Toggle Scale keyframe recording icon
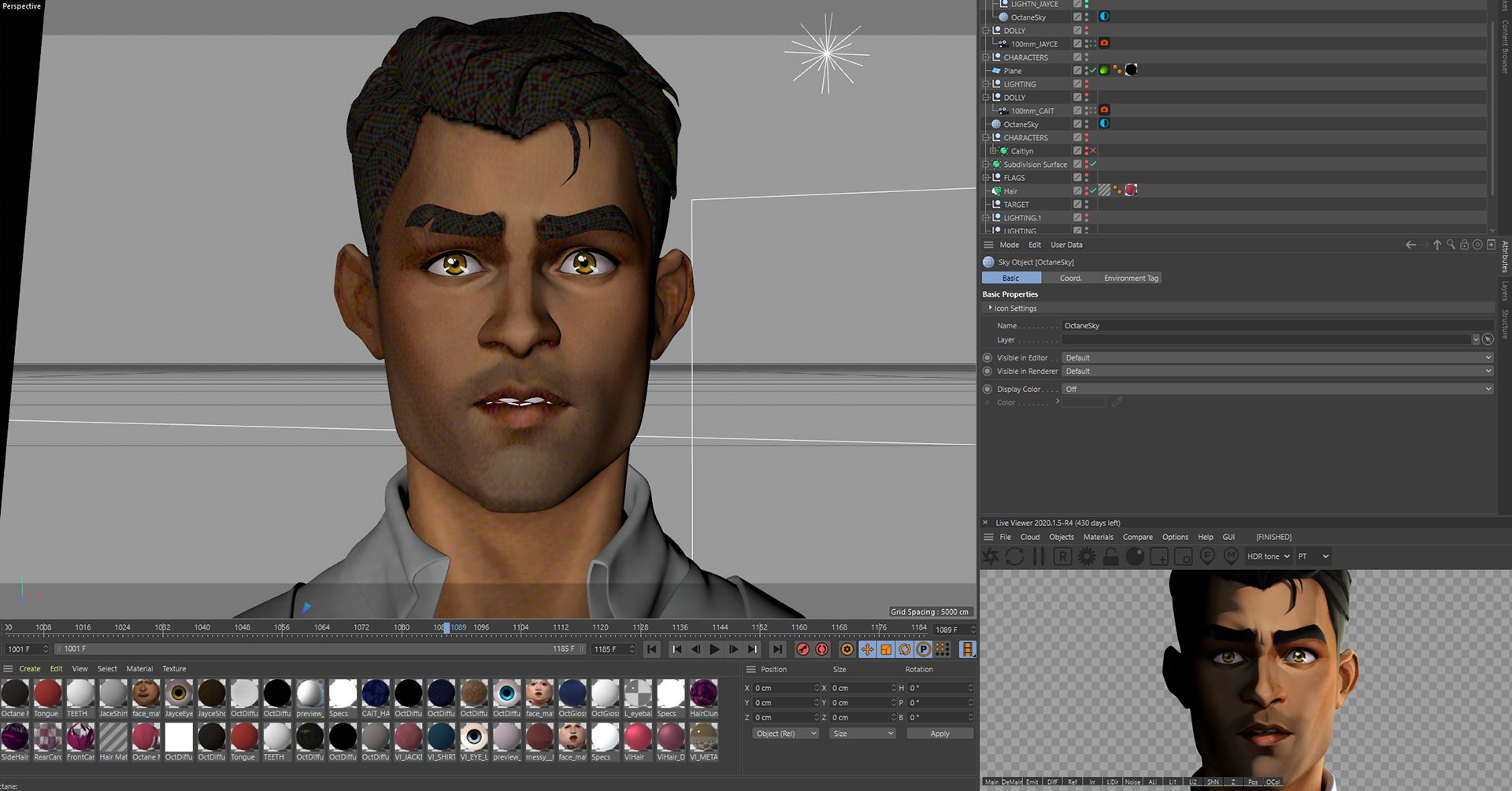 (x=886, y=649)
